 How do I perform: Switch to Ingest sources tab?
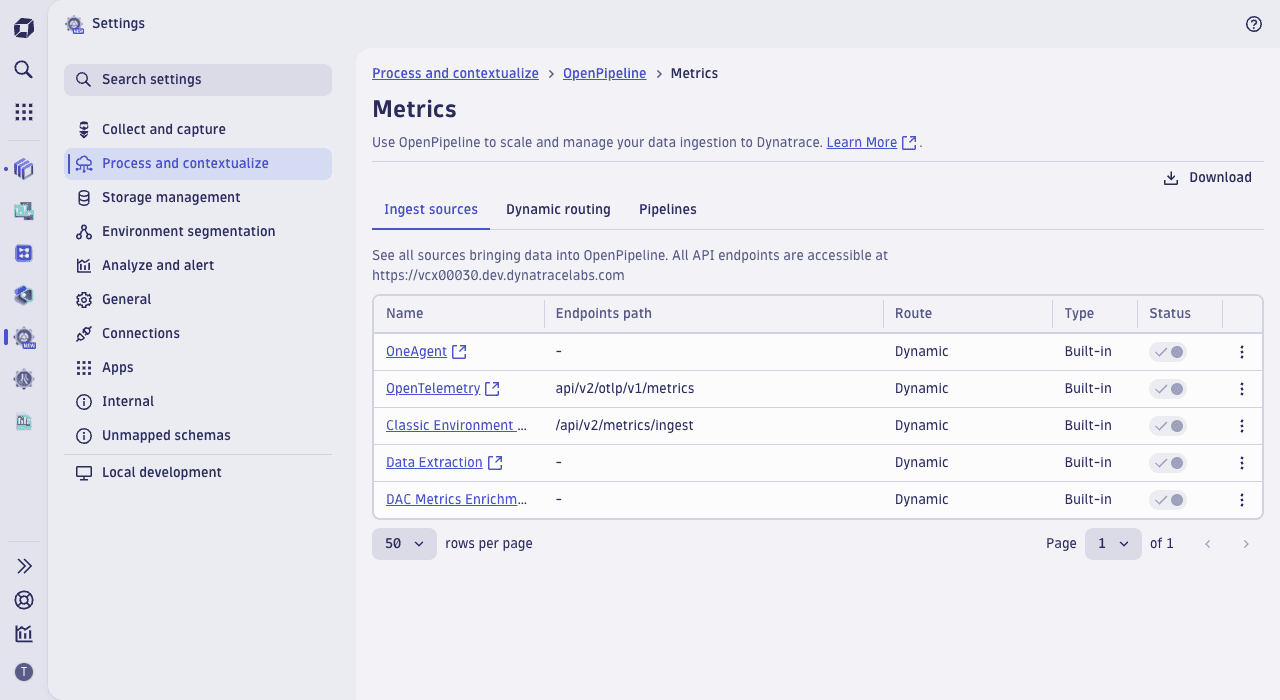click(431, 210)
